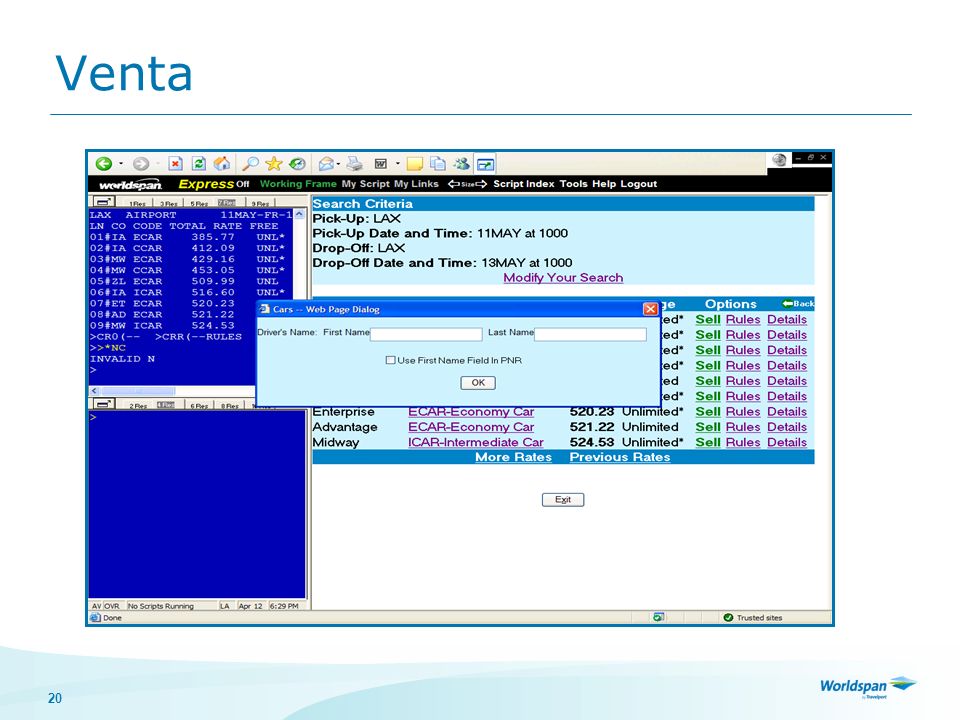Open the My Script menu

click(366, 184)
